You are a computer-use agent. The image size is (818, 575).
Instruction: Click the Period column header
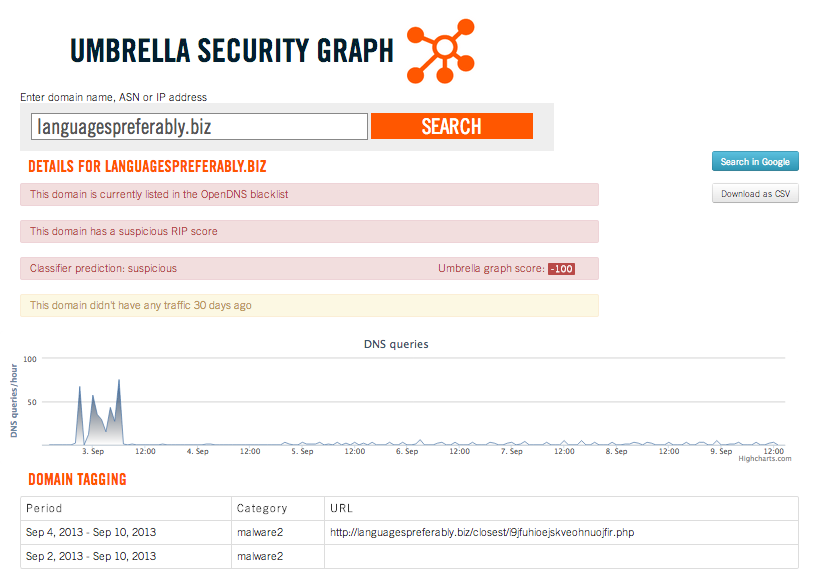click(44, 508)
